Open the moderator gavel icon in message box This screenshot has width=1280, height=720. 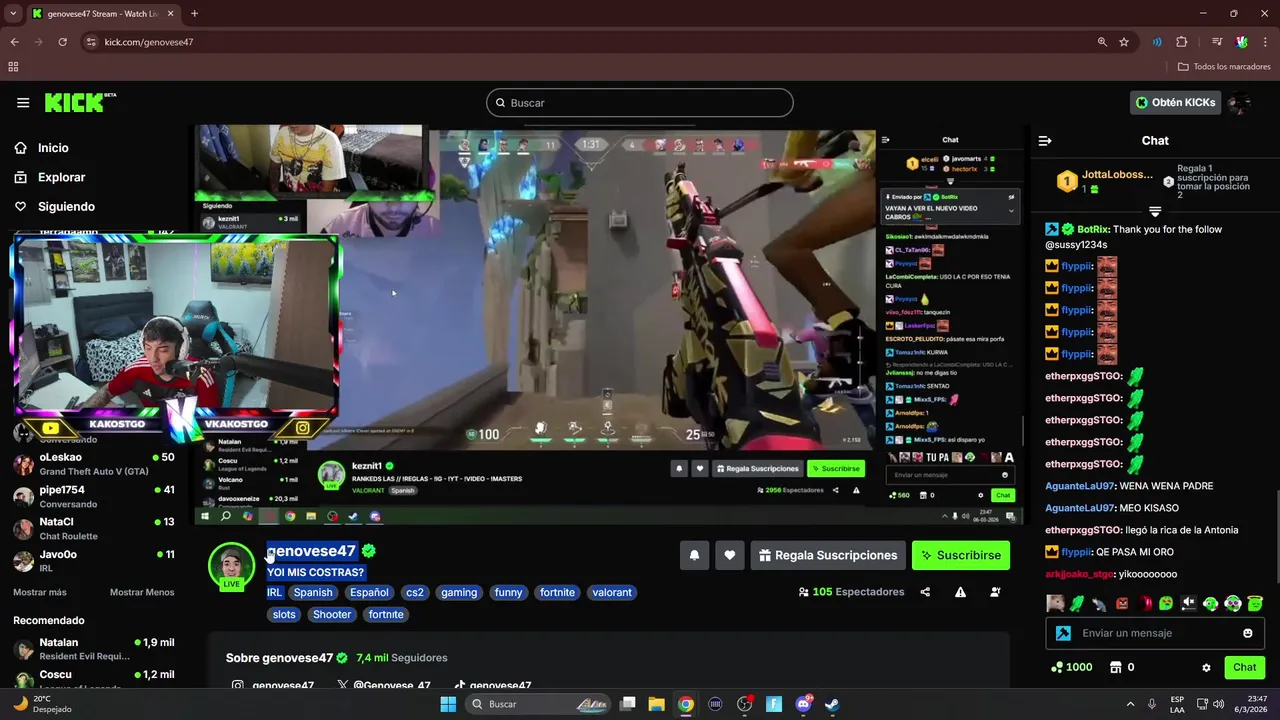tap(1064, 633)
